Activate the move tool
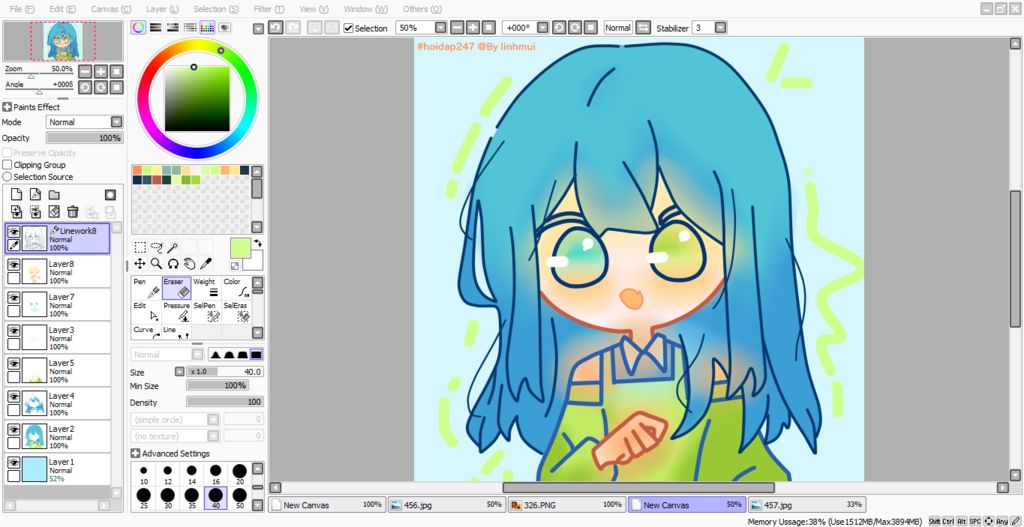Image resolution: width=1024 pixels, height=527 pixels. (140, 263)
